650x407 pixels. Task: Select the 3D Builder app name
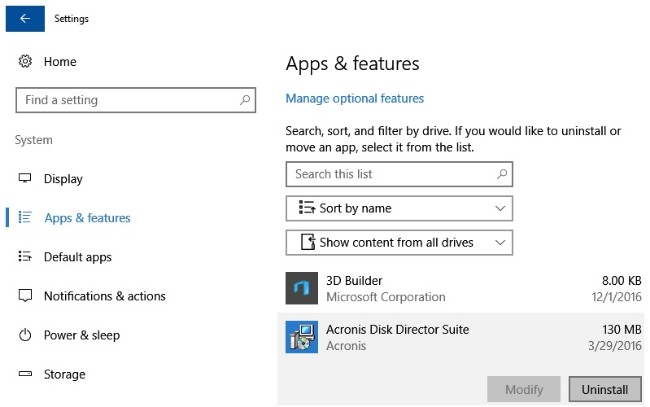354,281
